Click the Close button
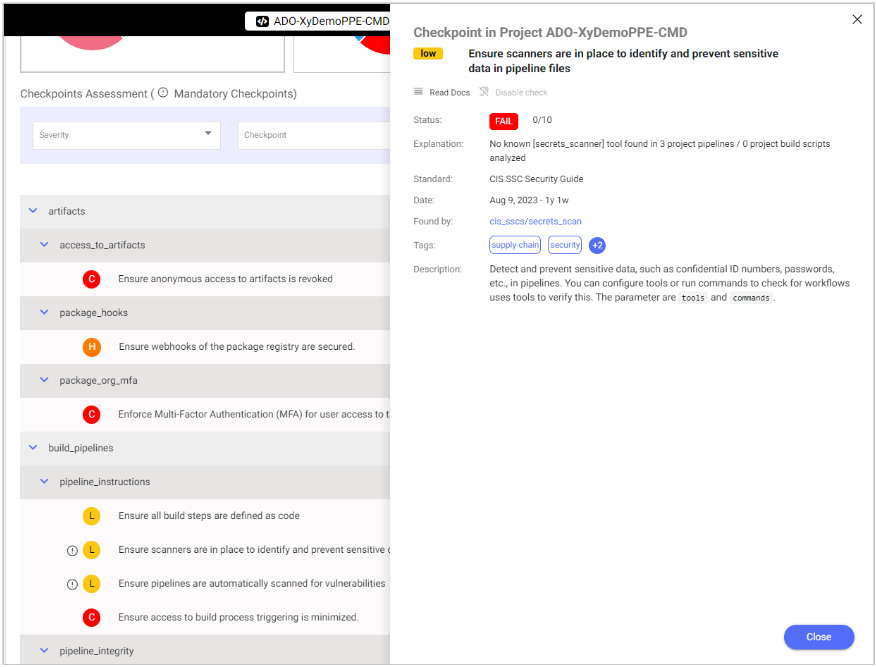Image resolution: width=876 pixels, height=667 pixels. 818,637
